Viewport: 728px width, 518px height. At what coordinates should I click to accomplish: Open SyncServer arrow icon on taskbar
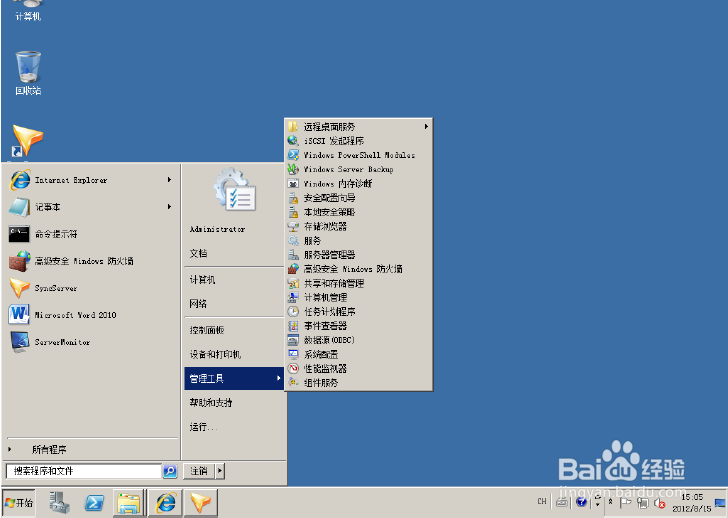201,503
